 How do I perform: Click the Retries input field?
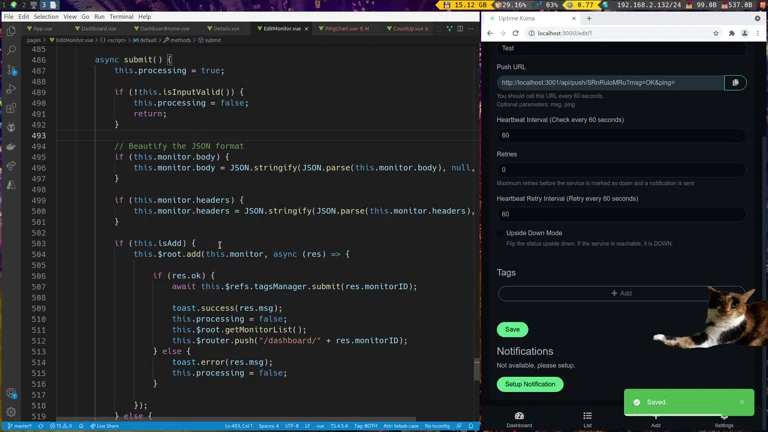(x=621, y=170)
